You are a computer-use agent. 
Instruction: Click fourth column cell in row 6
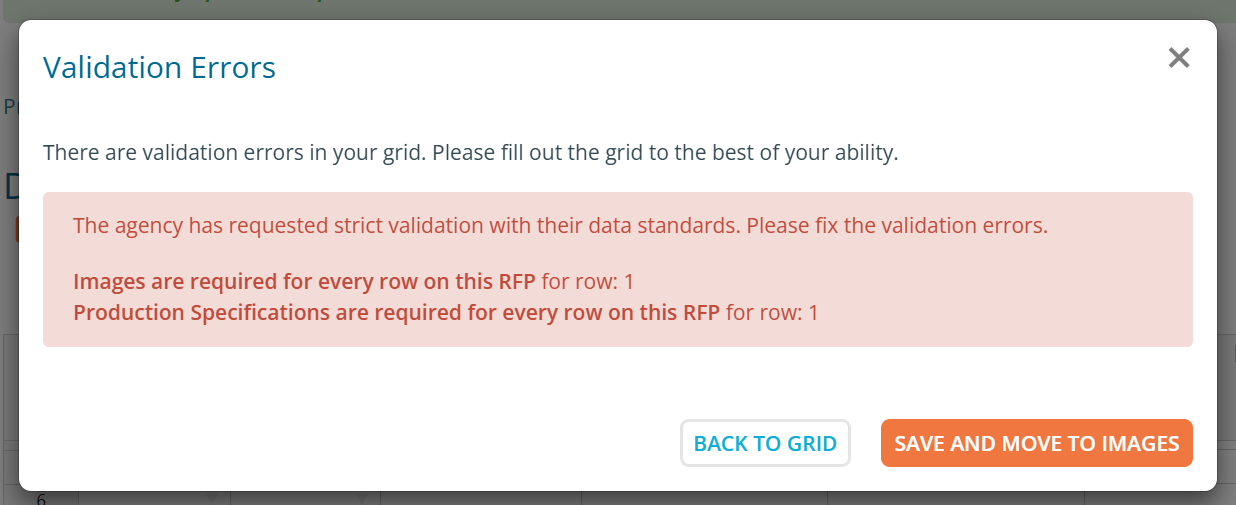(704, 498)
